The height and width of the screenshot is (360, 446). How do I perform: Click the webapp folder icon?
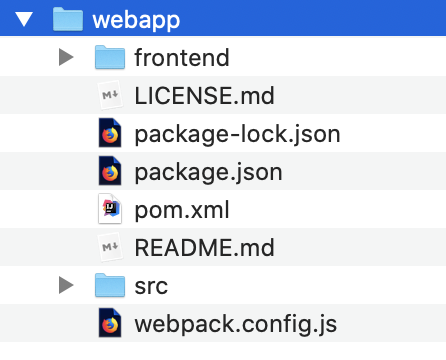point(68,19)
